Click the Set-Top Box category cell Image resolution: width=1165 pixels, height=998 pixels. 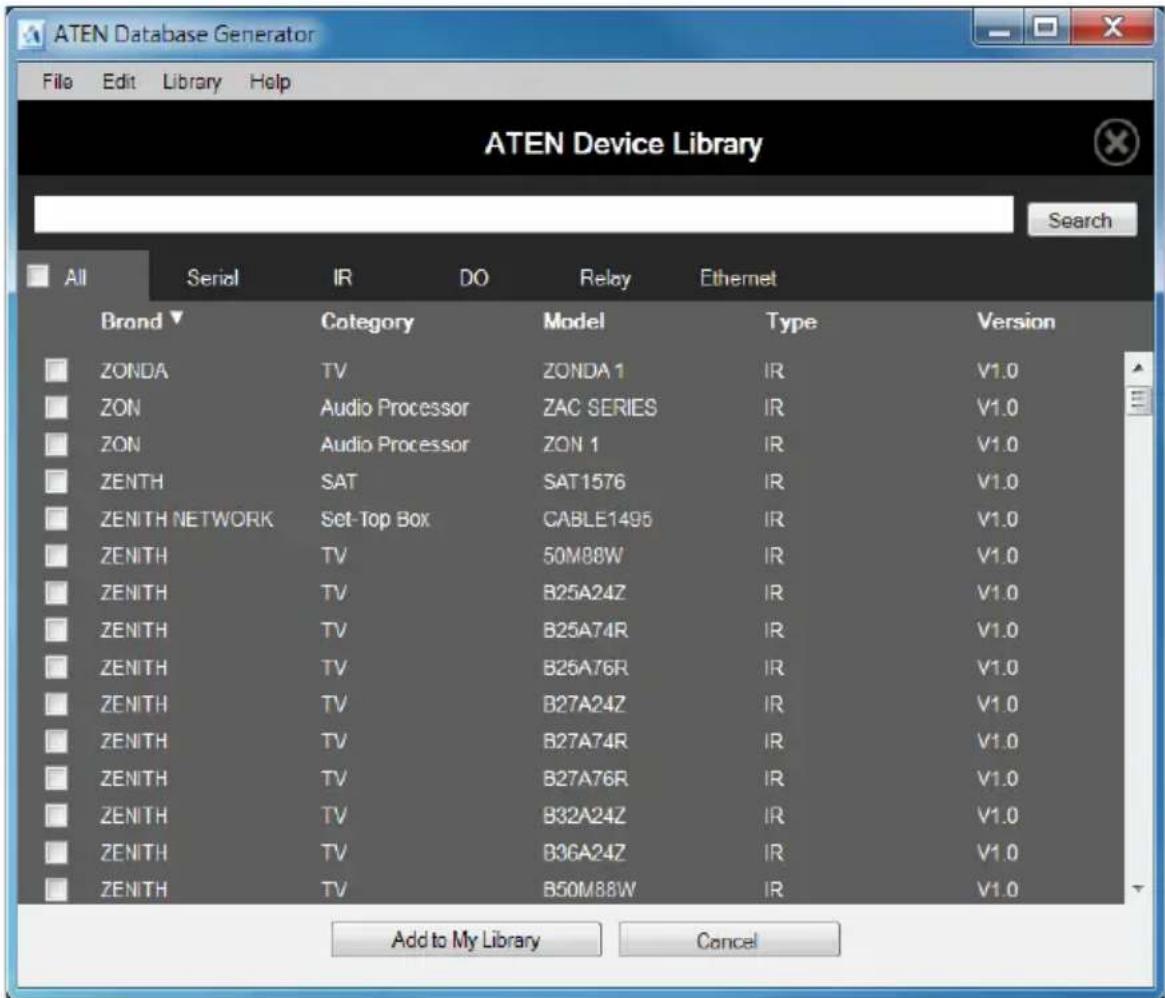(375, 519)
